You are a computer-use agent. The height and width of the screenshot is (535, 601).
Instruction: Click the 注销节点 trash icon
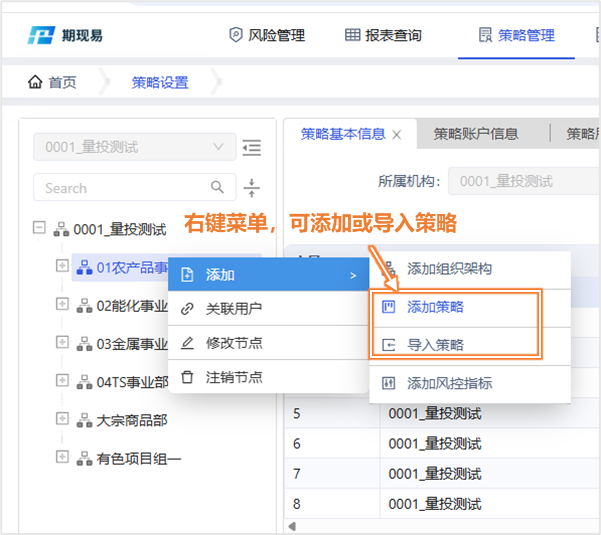point(187,377)
